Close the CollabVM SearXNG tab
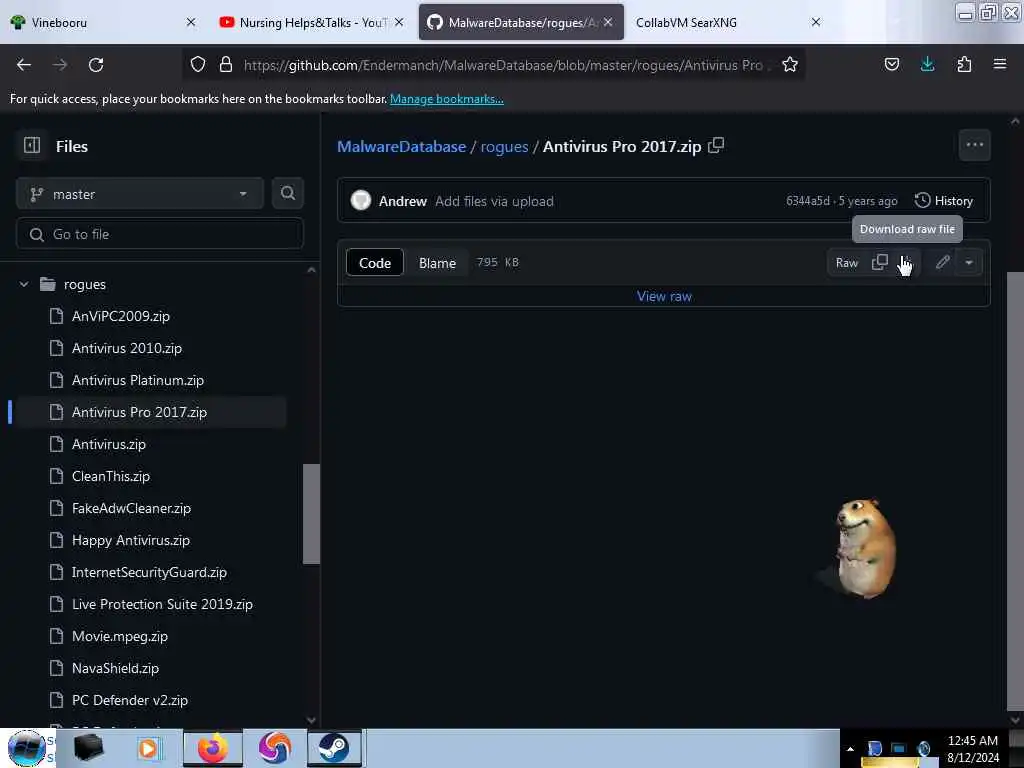1024x768 pixels. [x=816, y=22]
